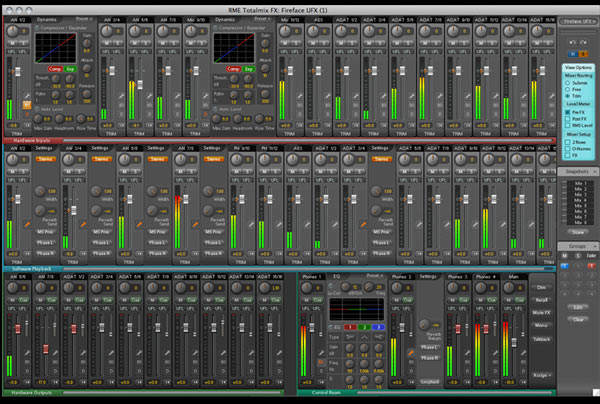This screenshot has width=600, height=404.
Task: Collapse the View Options panel header
Action: [x=578, y=67]
